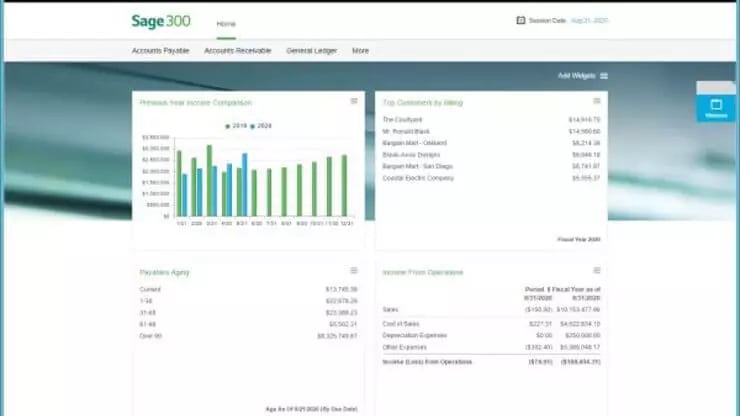Viewport: 740px width, 416px height.
Task: Click the Other Expenses row label
Action: point(404,347)
